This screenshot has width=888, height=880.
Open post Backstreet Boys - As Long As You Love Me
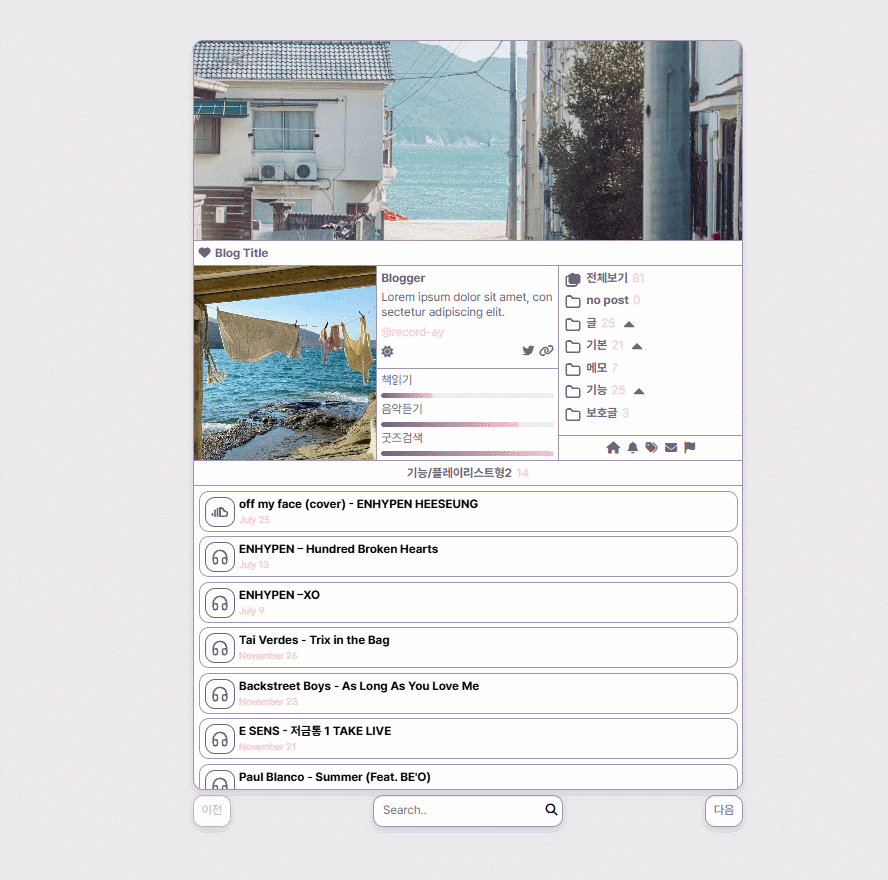(x=358, y=686)
